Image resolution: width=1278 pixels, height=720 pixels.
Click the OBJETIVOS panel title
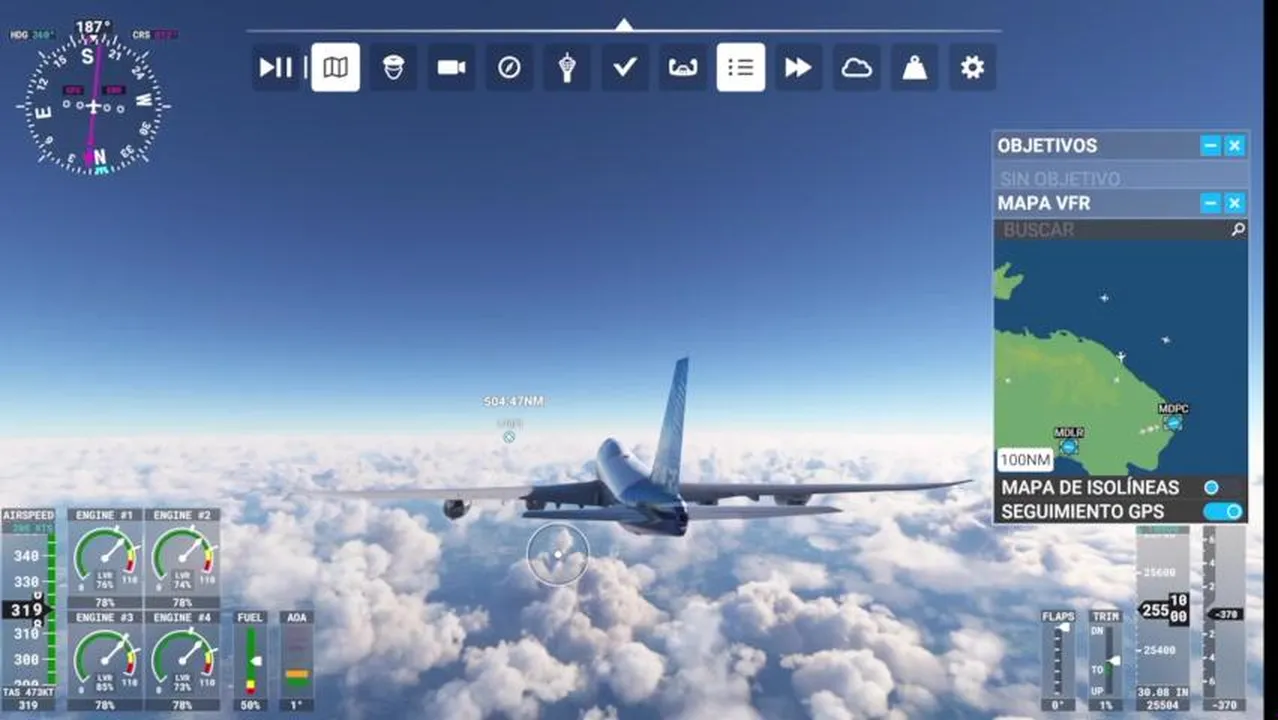1047,146
